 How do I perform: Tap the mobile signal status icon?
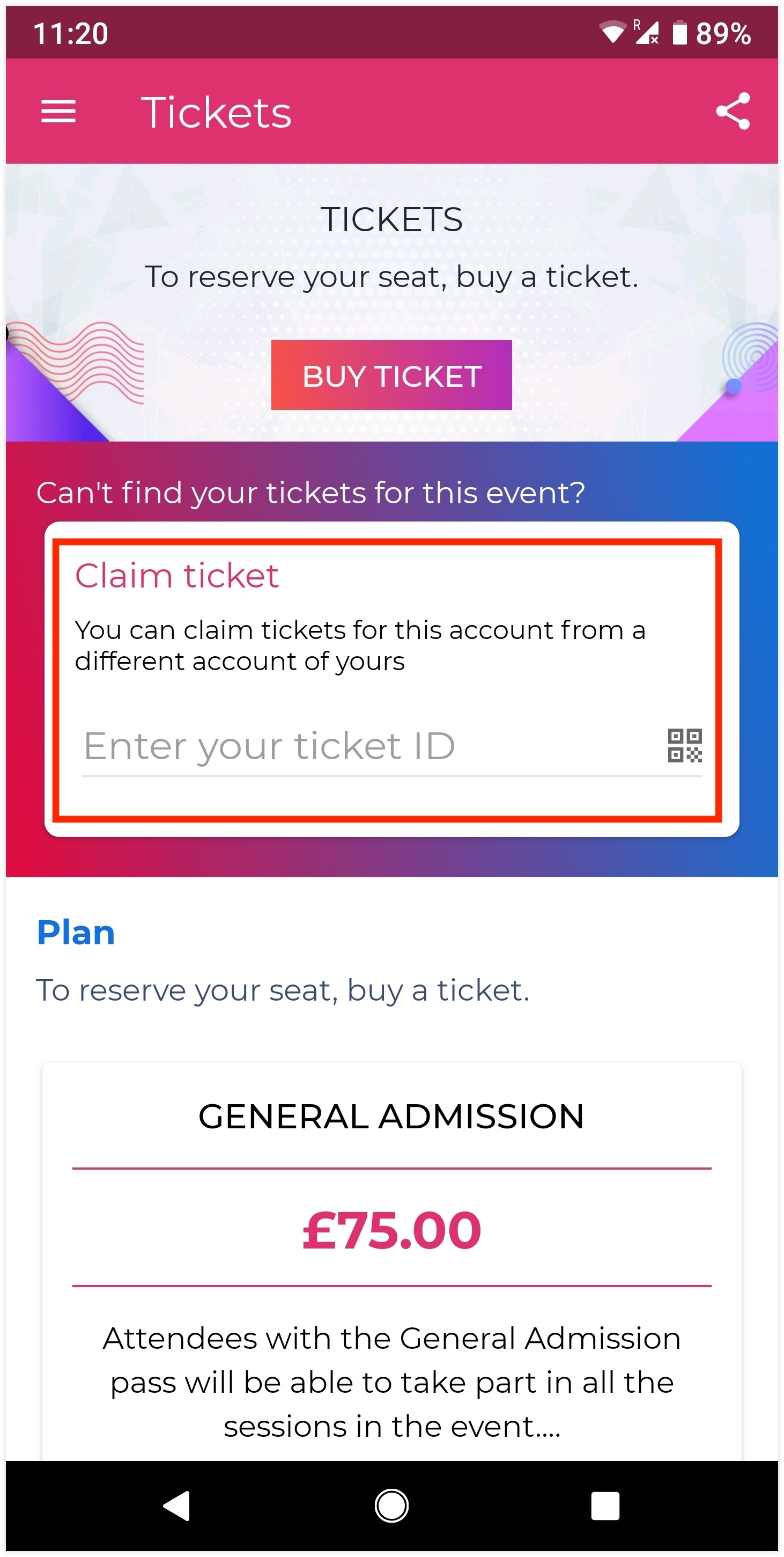646,33
